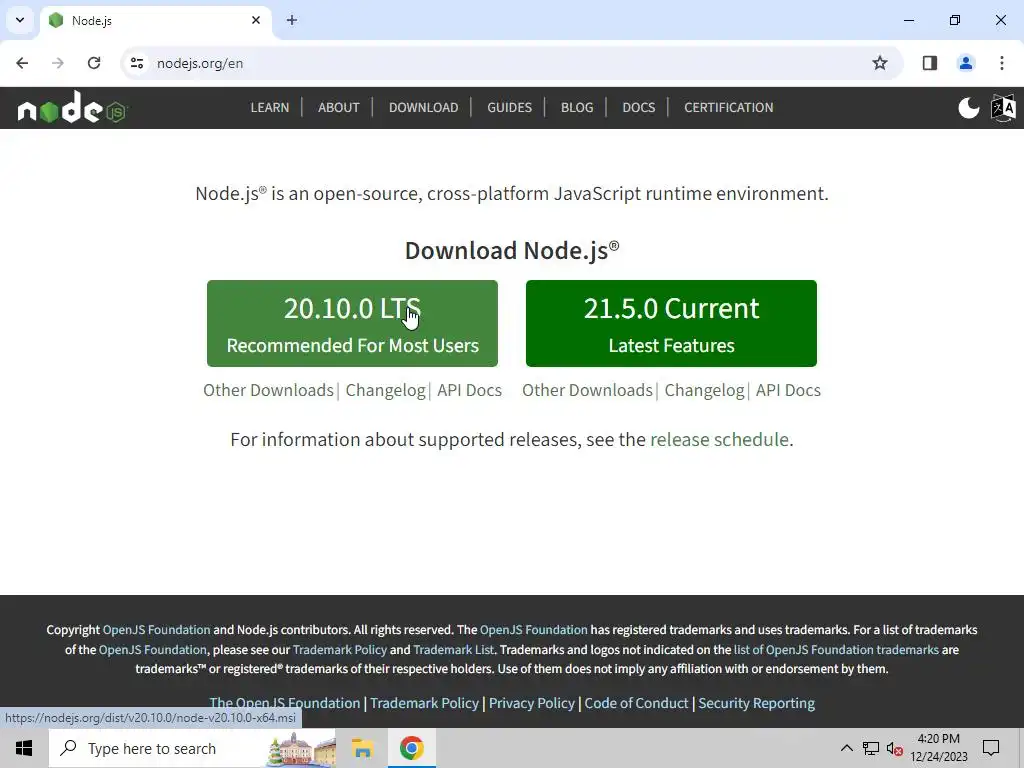Toggle dark mode moon icon
Image resolution: width=1024 pixels, height=768 pixels.
pos(968,108)
